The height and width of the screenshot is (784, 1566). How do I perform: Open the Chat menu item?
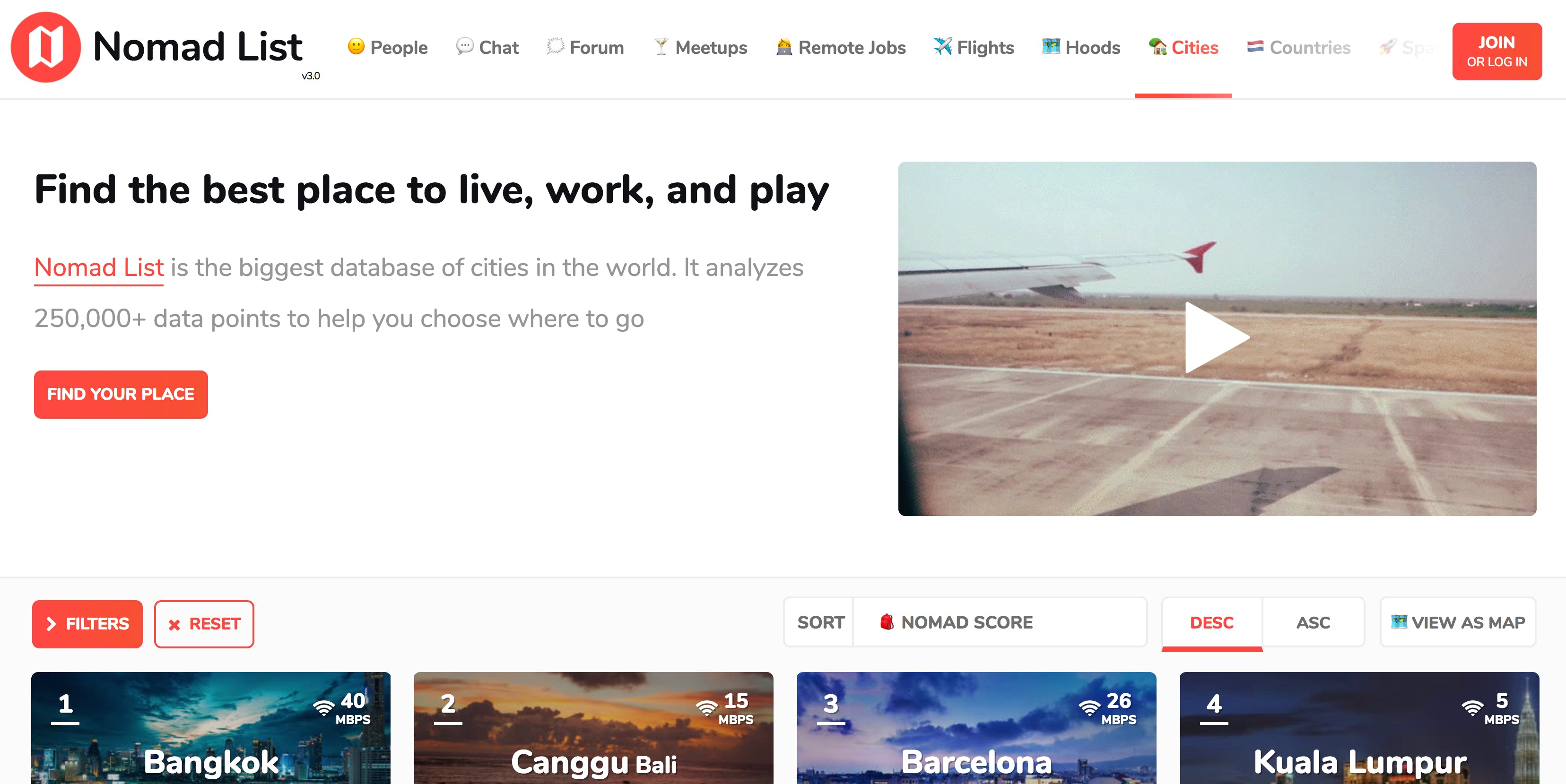487,47
